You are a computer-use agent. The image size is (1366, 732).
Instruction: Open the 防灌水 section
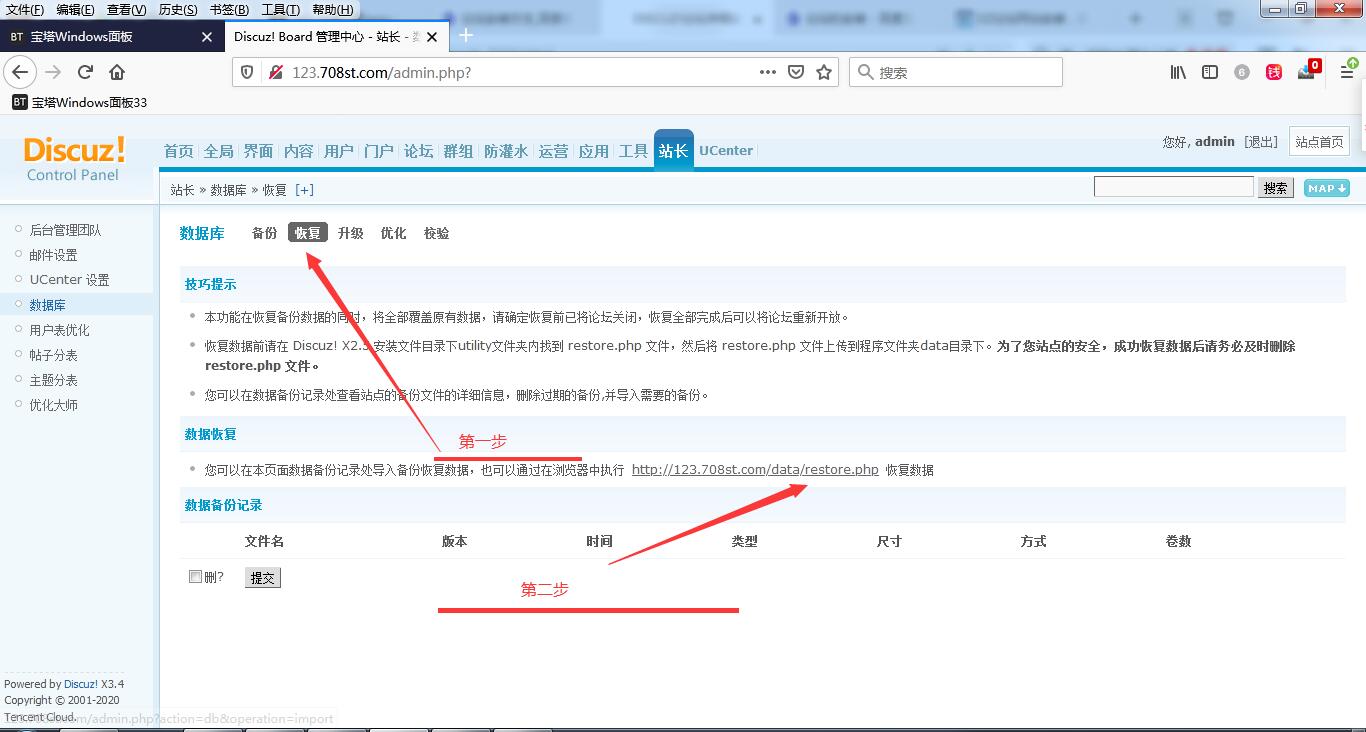tap(506, 151)
